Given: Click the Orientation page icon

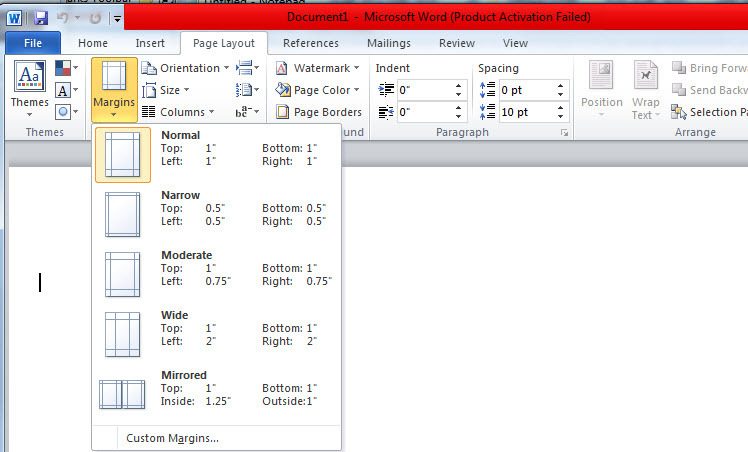Looking at the screenshot, I should [149, 68].
